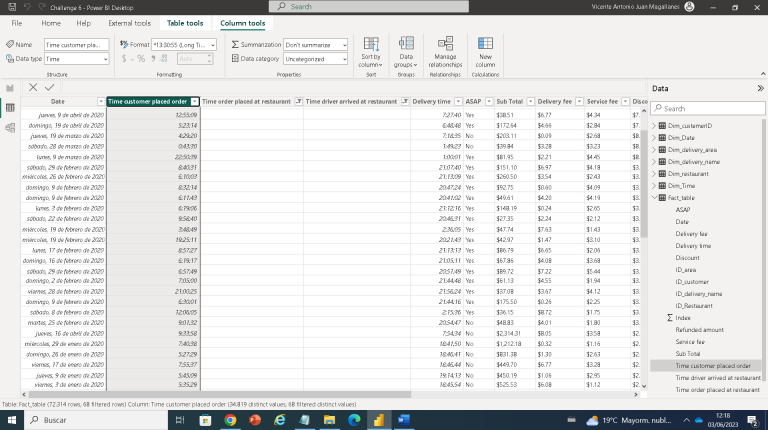Open the Data category dropdown
Screen dimensions: 768x430
tap(315, 59)
